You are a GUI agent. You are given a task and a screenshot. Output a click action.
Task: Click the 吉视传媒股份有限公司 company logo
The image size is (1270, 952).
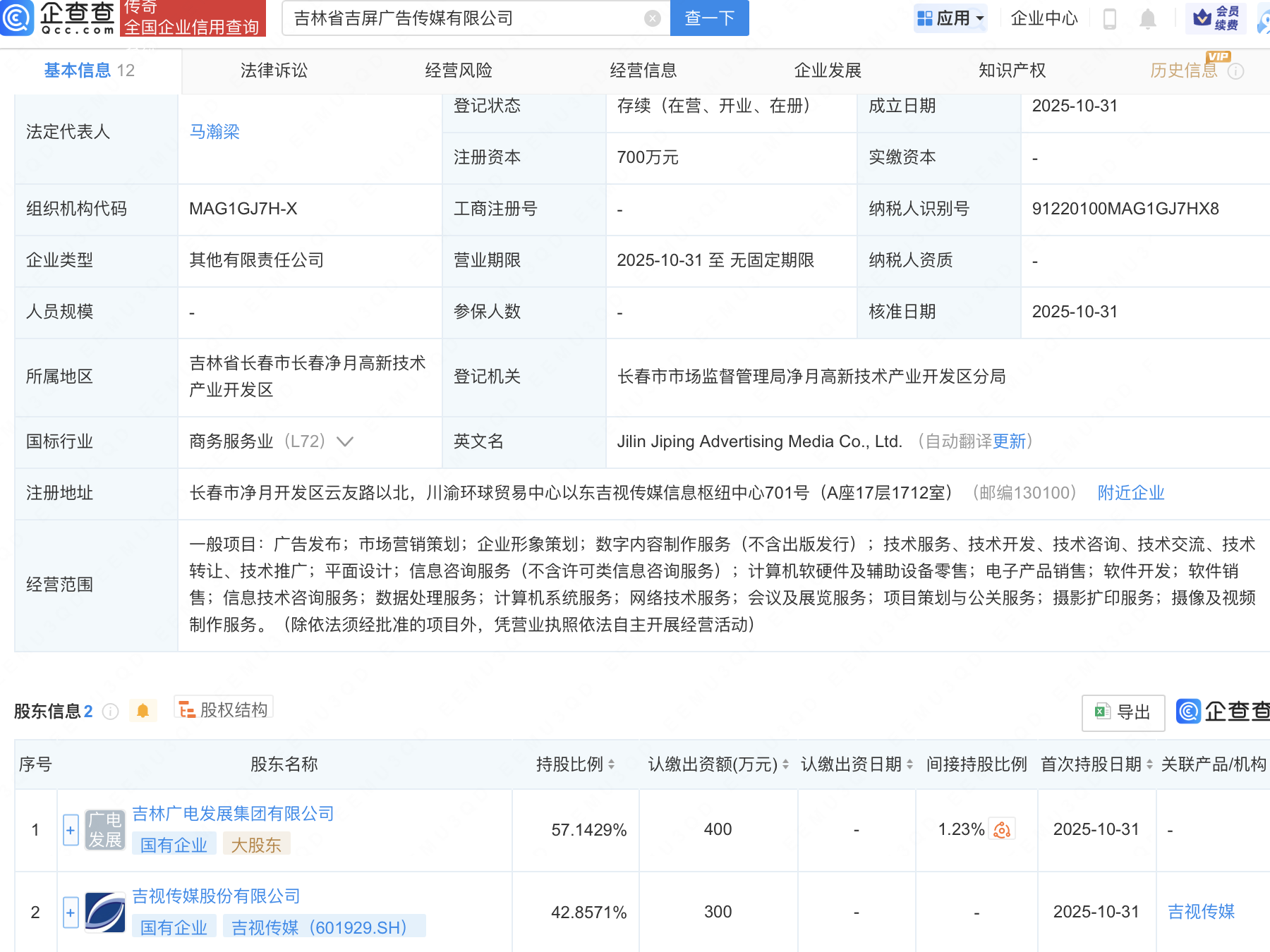click(x=105, y=913)
